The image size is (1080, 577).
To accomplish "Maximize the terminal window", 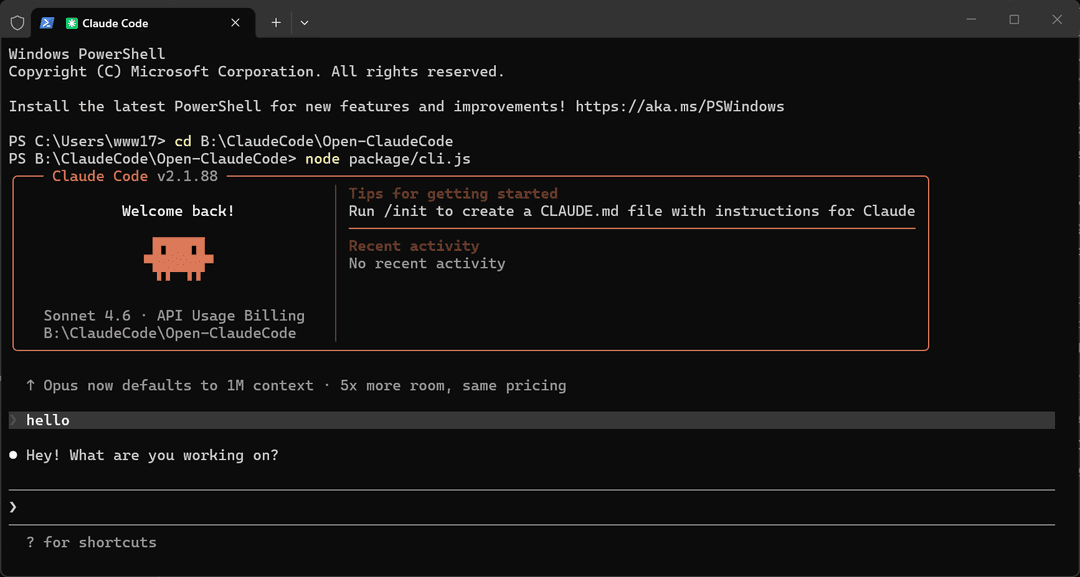I will [x=1014, y=20].
